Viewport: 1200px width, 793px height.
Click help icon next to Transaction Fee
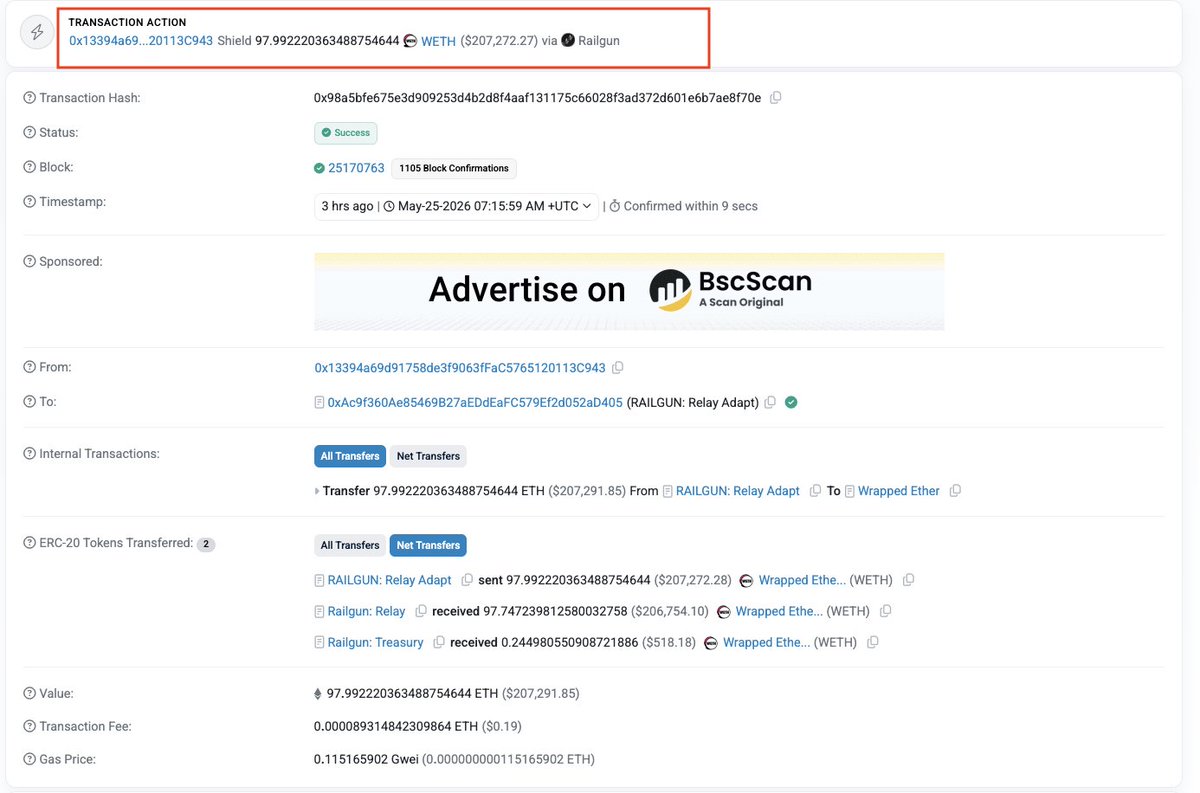point(29,727)
